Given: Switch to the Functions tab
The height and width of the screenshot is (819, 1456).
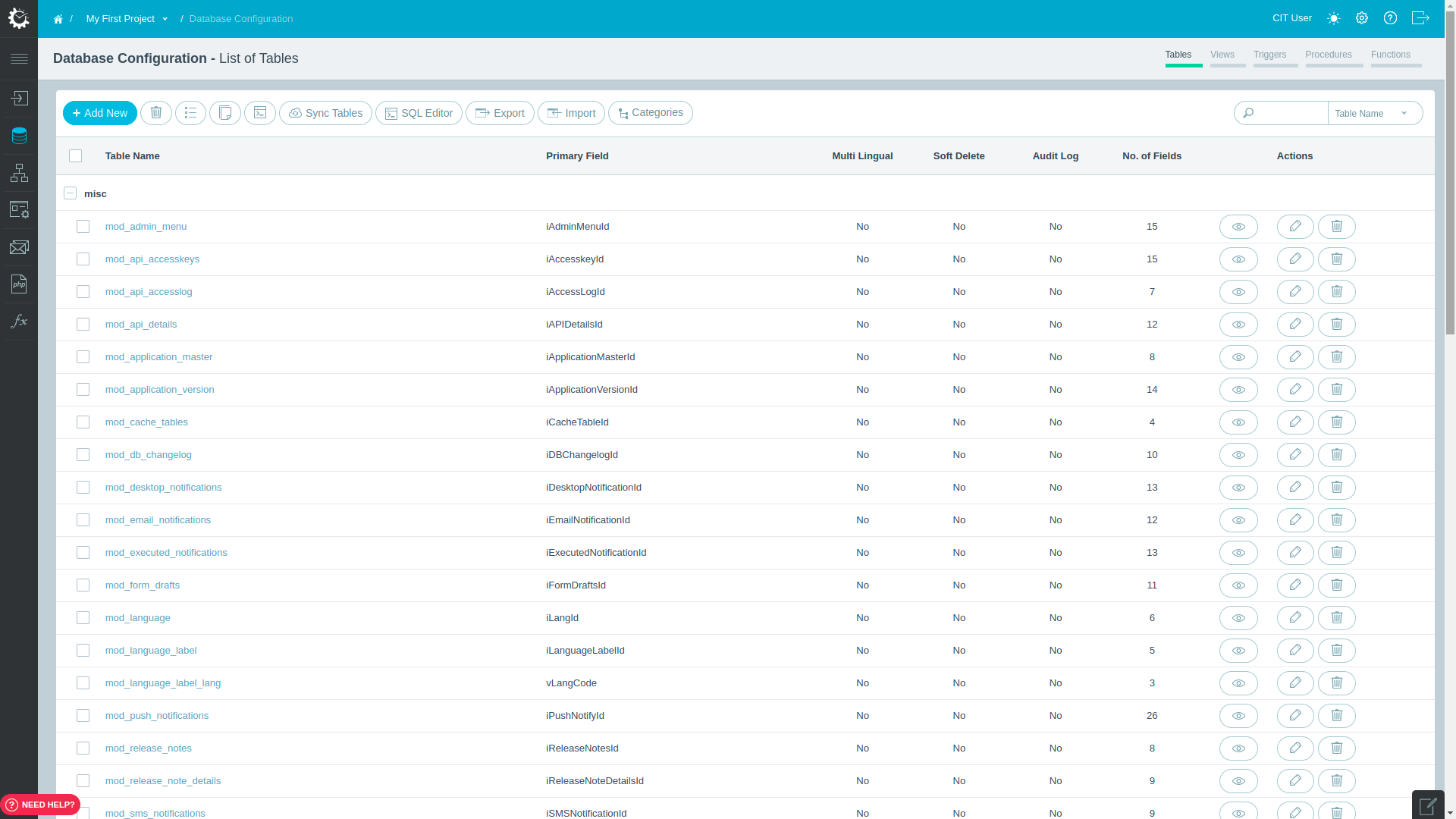Looking at the screenshot, I should tap(1395, 58).
